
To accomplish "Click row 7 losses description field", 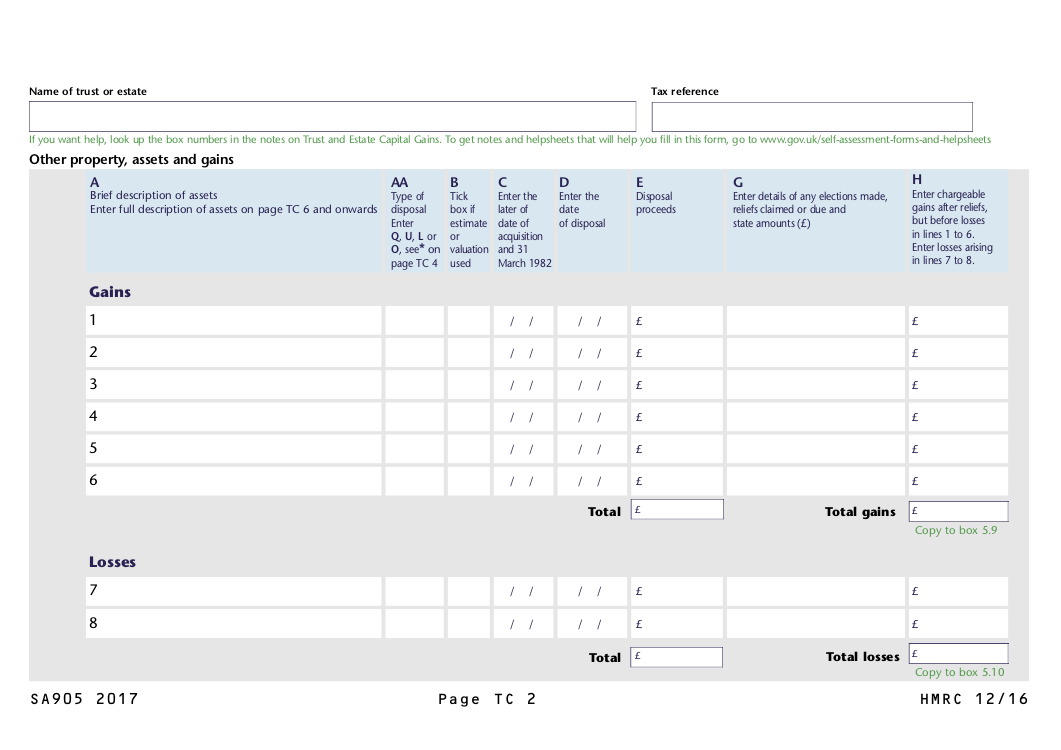I will (234, 591).
